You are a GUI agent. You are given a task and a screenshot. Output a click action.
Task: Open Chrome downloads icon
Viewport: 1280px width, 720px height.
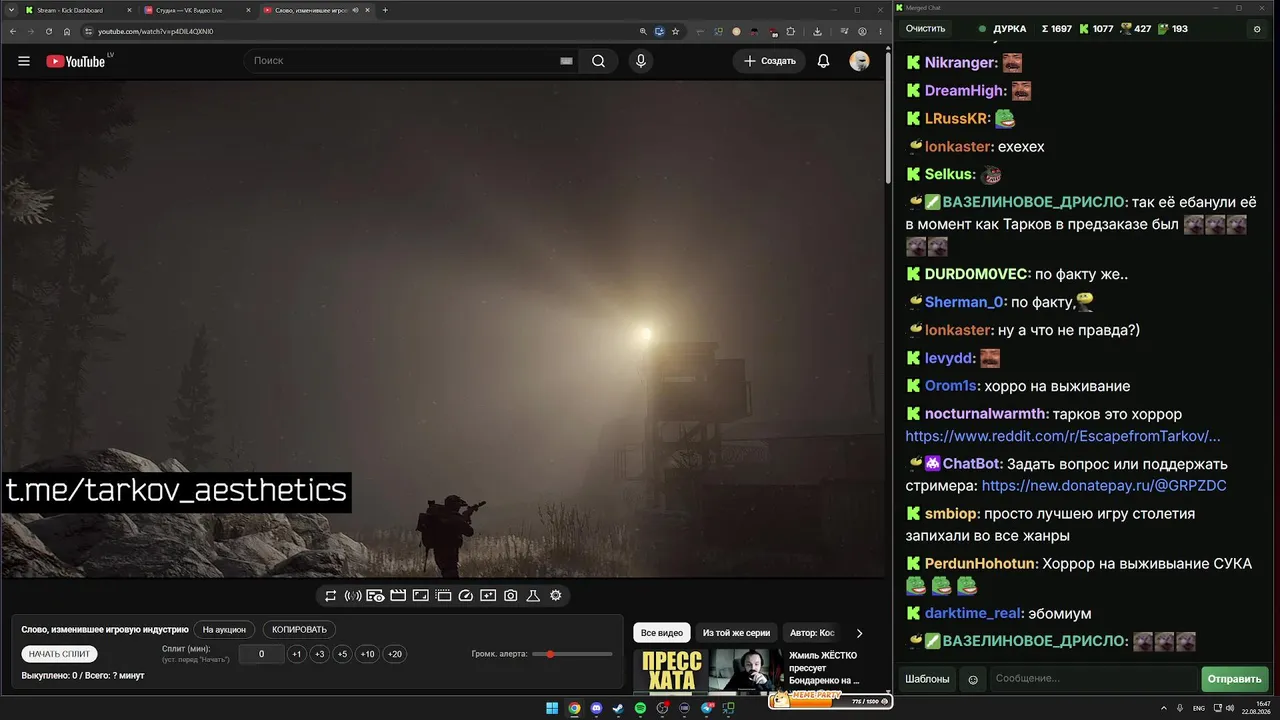click(817, 31)
